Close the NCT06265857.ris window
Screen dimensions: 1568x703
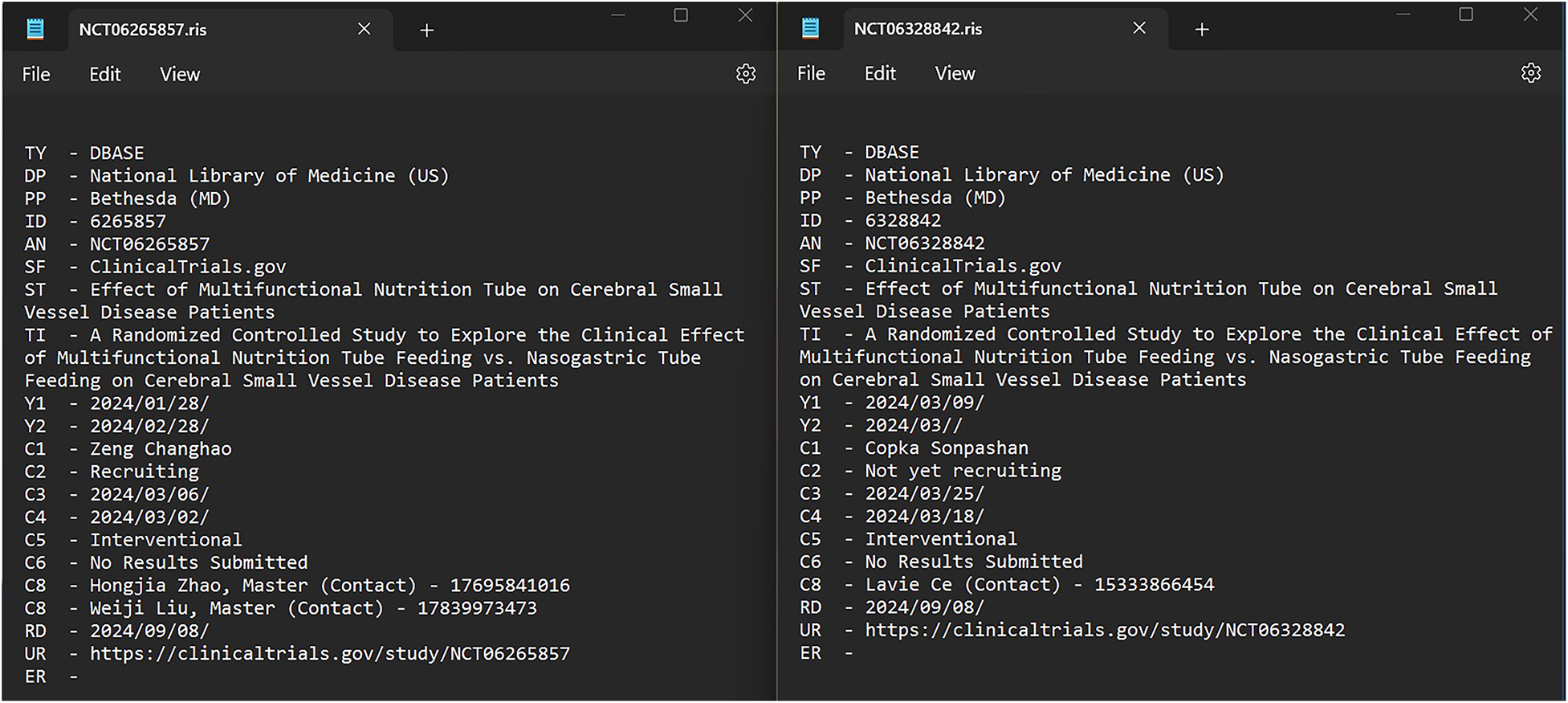pos(745,15)
